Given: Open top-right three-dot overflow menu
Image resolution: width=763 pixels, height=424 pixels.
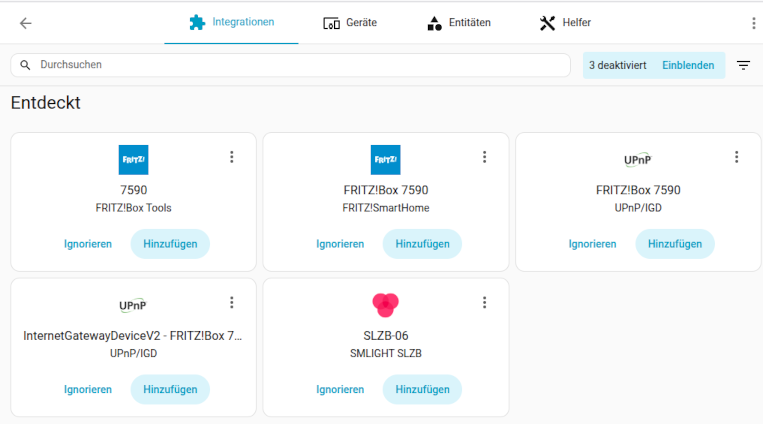Looking at the screenshot, I should point(753,23).
